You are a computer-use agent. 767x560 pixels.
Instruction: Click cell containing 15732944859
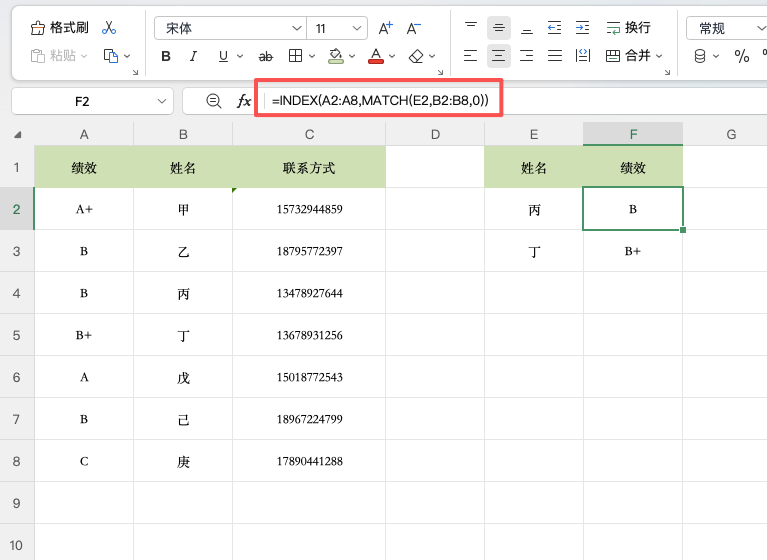(x=309, y=209)
